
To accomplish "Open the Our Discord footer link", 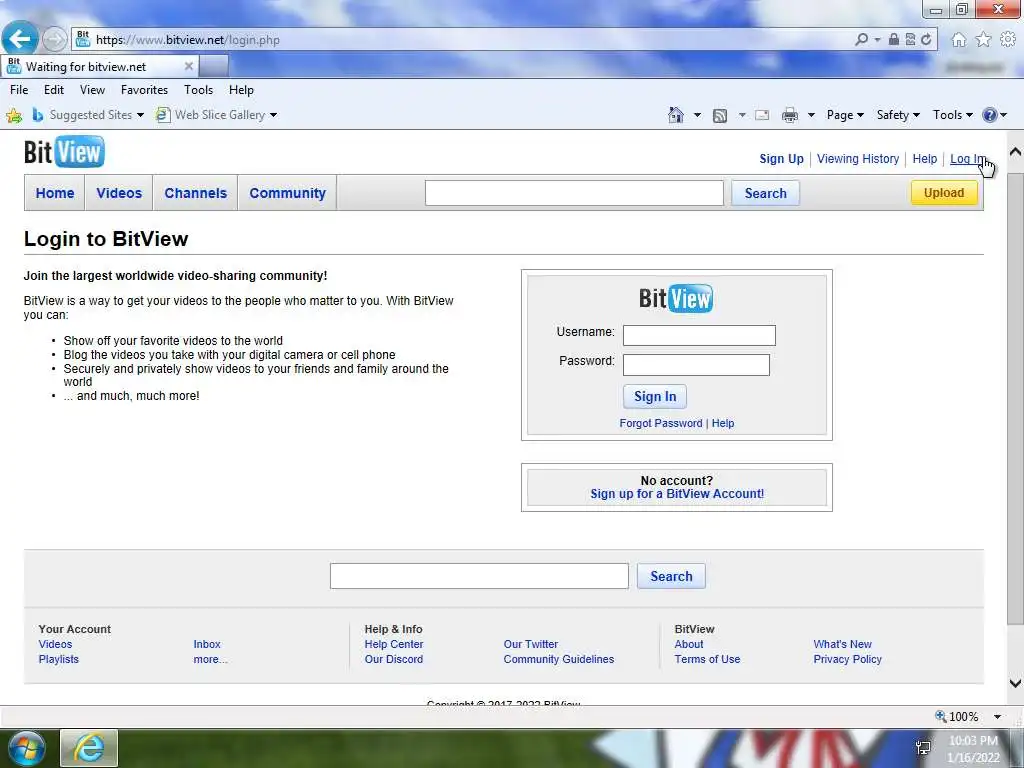I will coord(394,659).
